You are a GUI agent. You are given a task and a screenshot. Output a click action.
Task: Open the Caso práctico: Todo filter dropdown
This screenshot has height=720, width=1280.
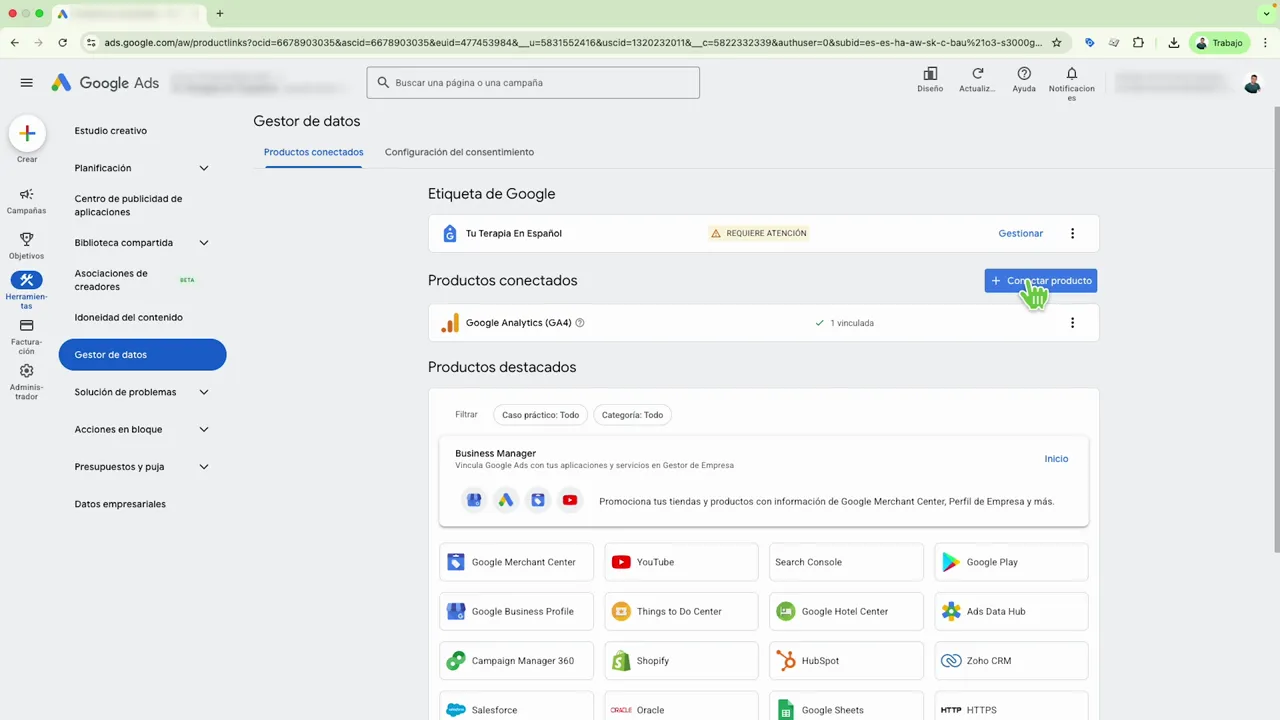point(540,414)
